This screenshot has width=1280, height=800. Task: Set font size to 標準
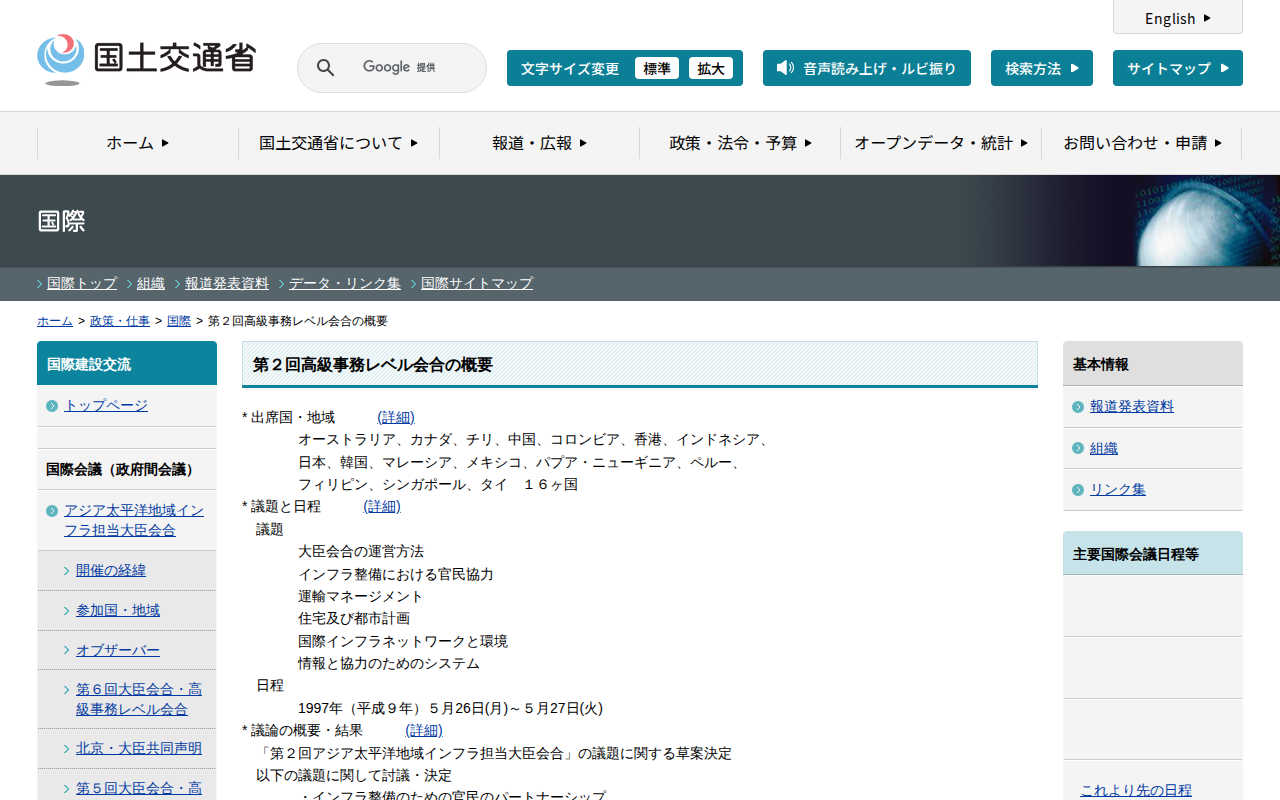tap(657, 68)
